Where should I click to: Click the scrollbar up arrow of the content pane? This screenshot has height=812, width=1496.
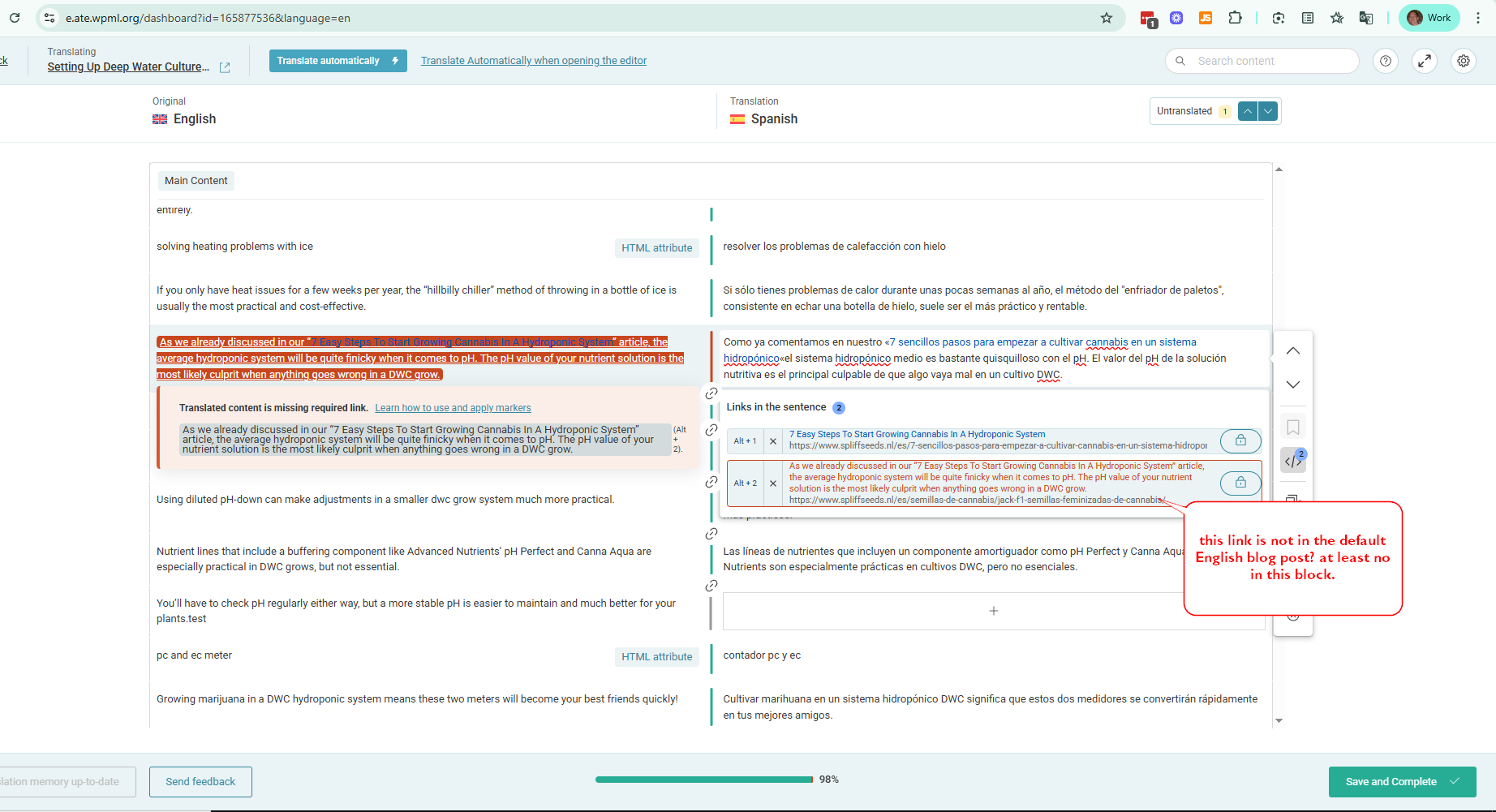(x=1279, y=170)
